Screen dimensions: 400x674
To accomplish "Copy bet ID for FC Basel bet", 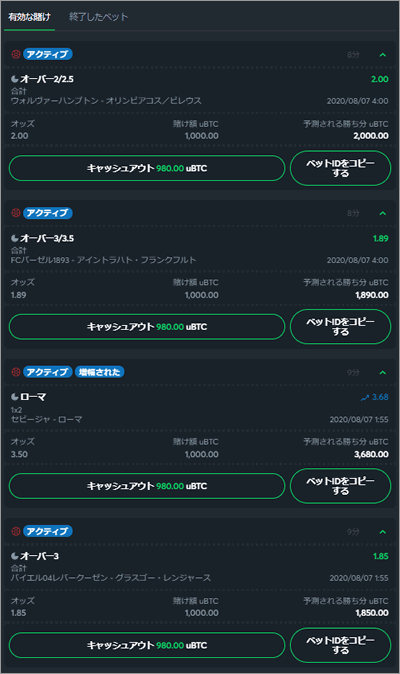I will 340,327.
